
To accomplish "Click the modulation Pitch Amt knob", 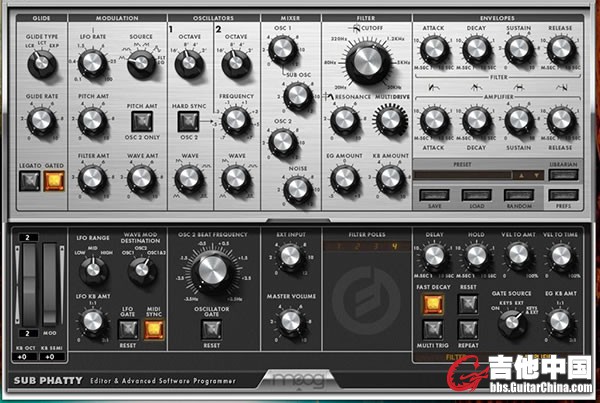I will [x=92, y=121].
